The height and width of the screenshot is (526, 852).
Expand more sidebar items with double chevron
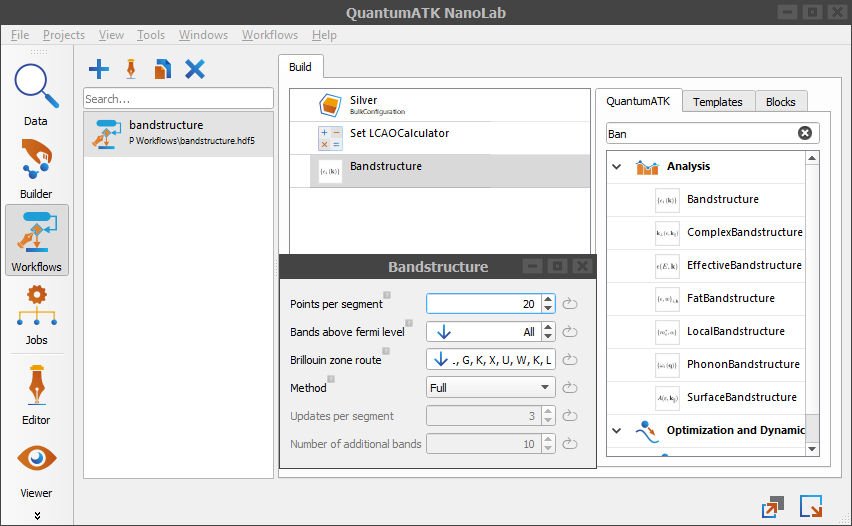tap(37, 516)
